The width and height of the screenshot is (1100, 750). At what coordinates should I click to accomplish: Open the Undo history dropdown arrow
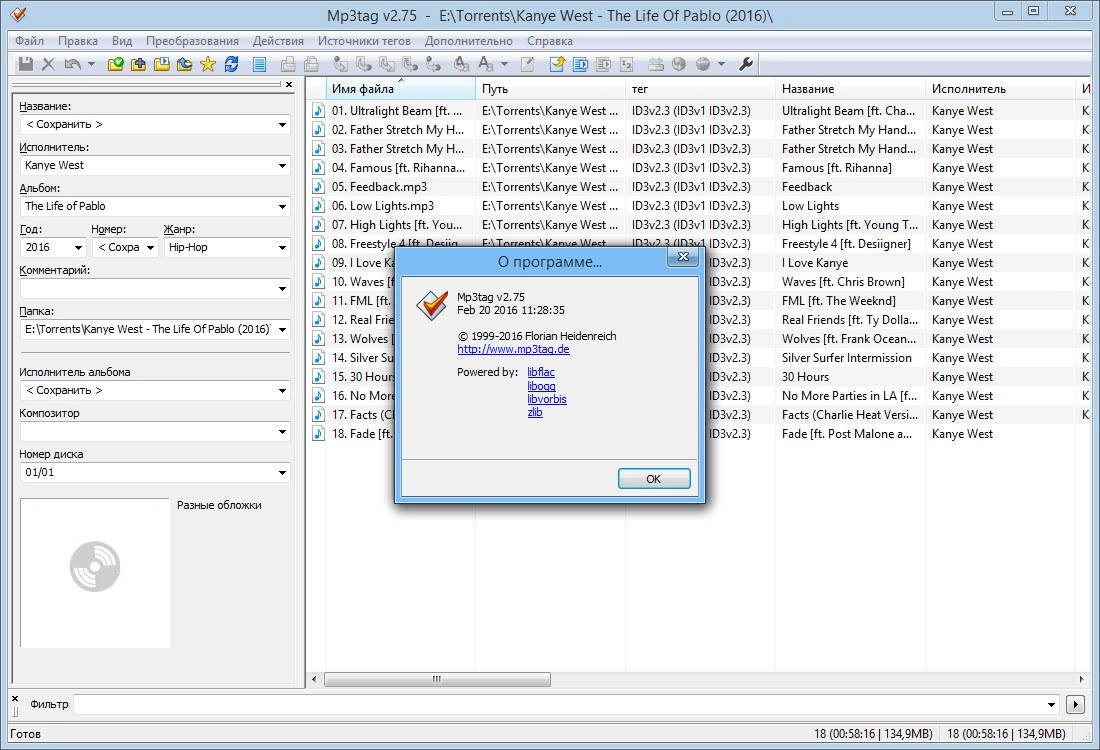pyautogui.click(x=91, y=65)
